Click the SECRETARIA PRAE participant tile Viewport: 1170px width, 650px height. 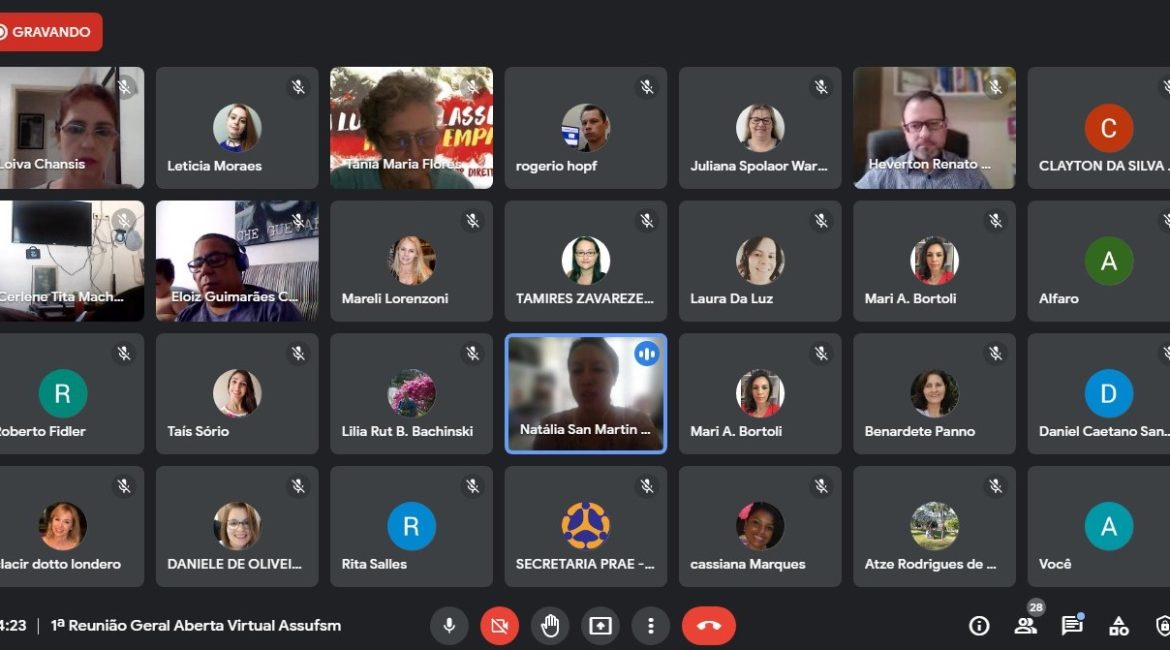point(585,526)
